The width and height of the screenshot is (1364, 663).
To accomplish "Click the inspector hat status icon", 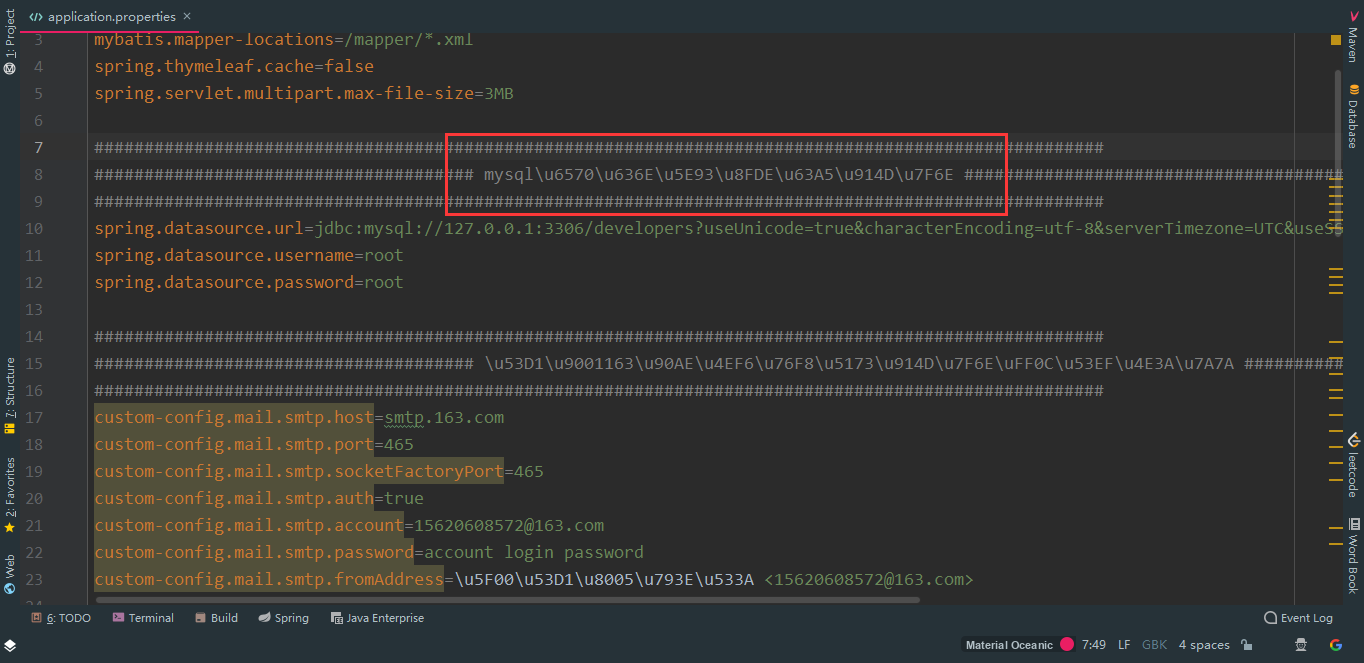I will [1301, 645].
